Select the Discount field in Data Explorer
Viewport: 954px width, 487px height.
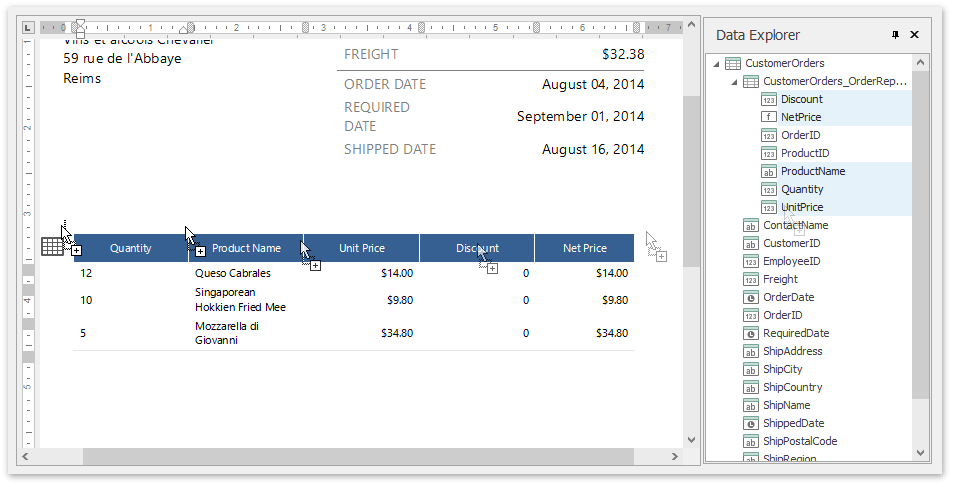click(x=802, y=100)
